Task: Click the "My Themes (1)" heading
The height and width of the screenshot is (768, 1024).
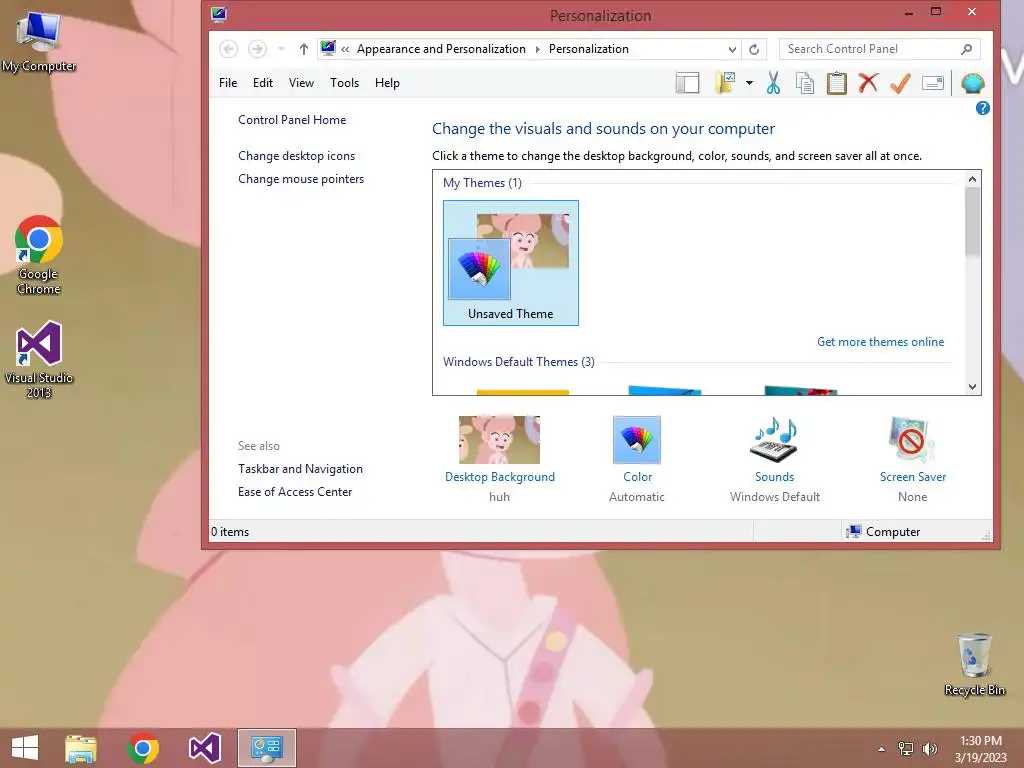Action: point(482,183)
